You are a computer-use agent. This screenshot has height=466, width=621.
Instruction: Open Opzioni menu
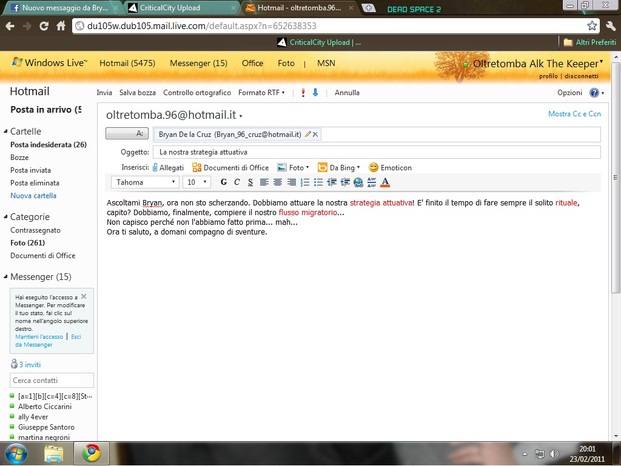(x=570, y=93)
